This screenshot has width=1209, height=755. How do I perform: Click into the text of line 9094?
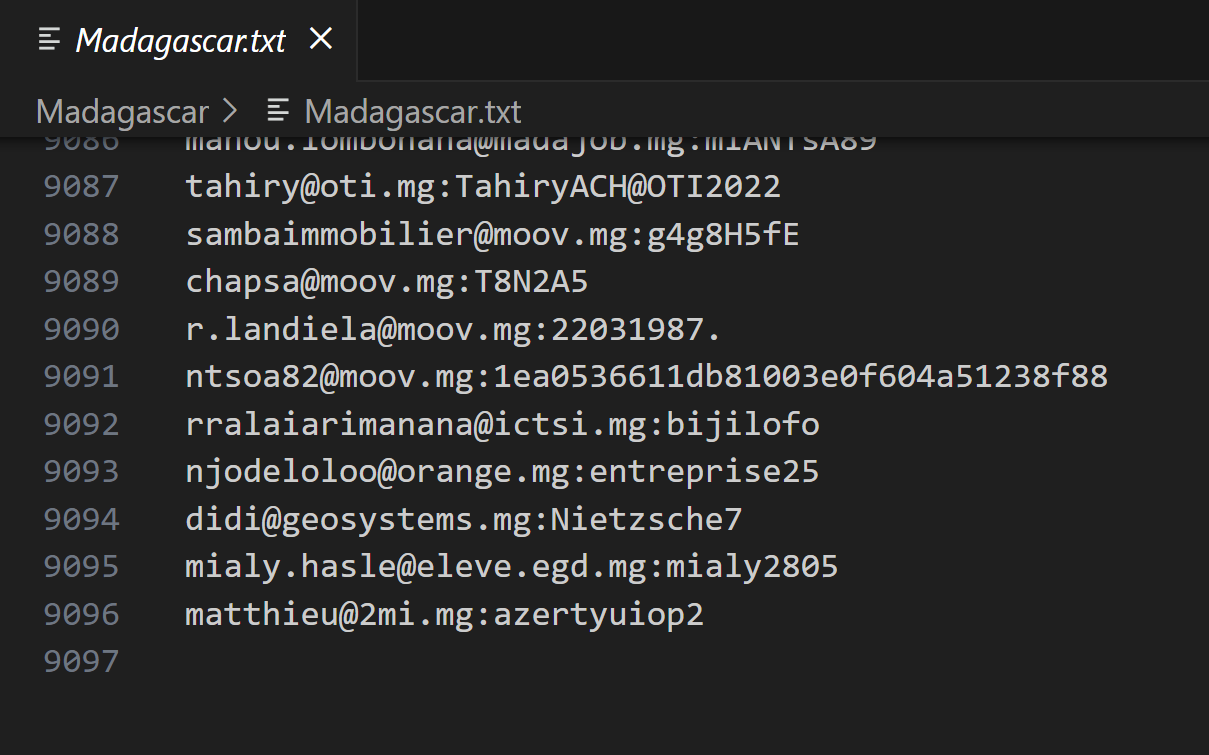tap(463, 519)
